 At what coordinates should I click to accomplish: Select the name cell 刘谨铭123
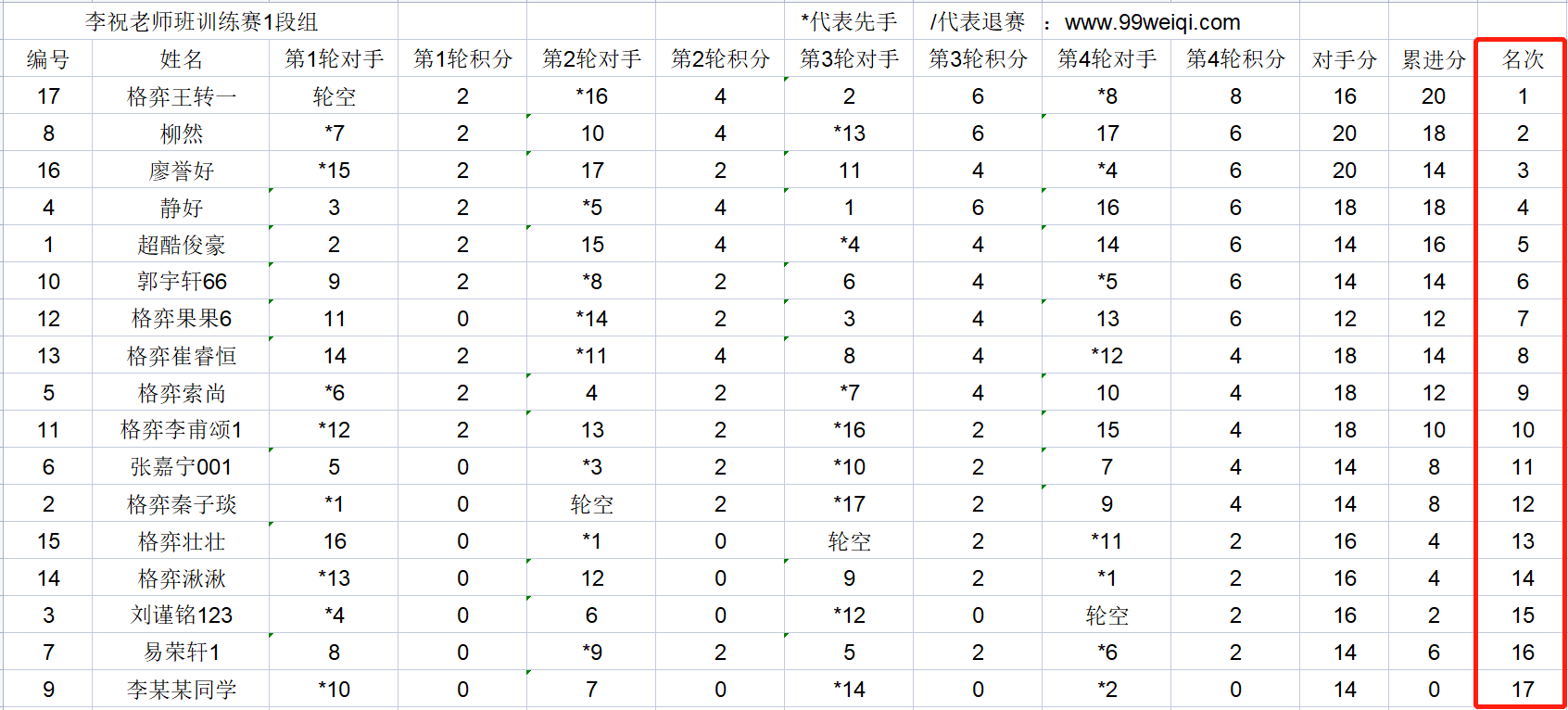pyautogui.click(x=182, y=615)
